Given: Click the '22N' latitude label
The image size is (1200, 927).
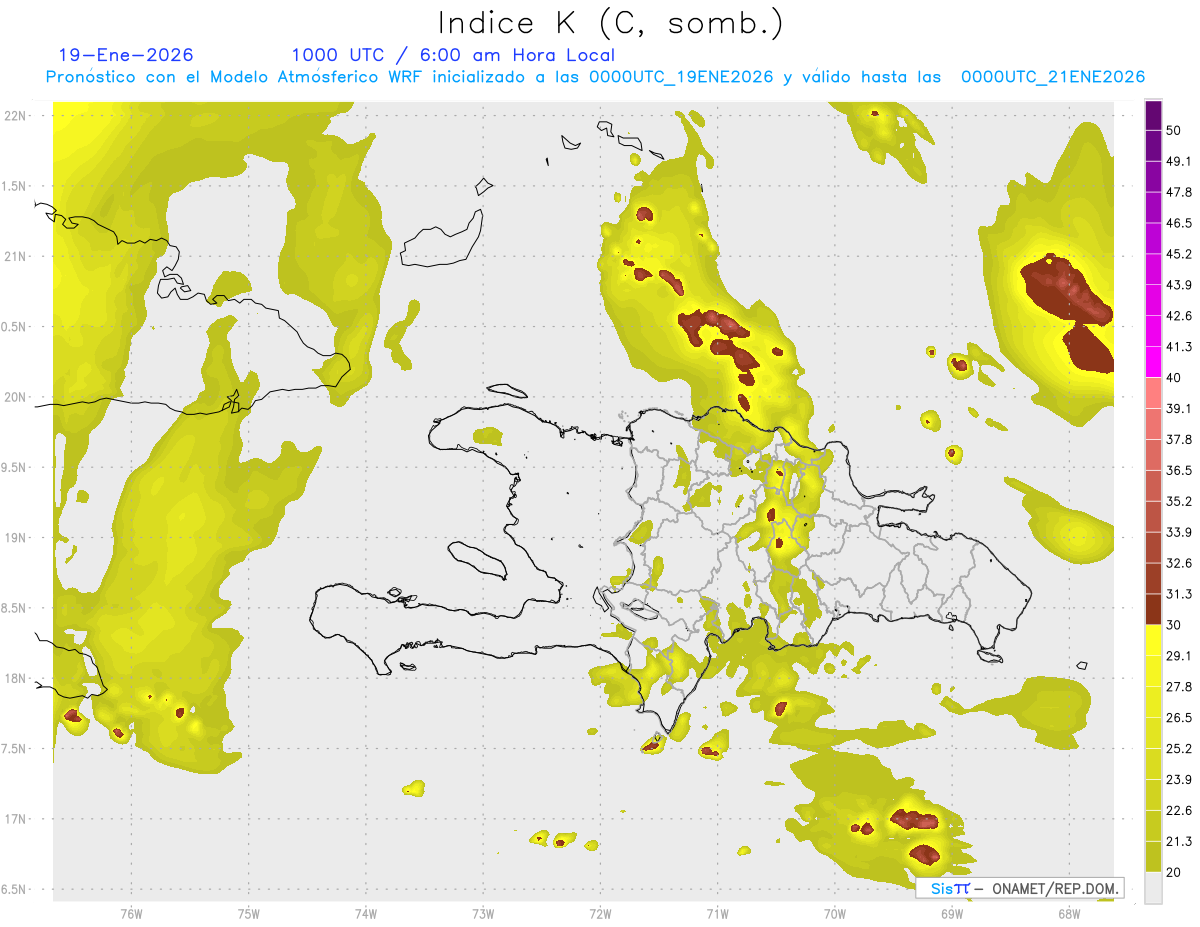Looking at the screenshot, I should [17, 115].
